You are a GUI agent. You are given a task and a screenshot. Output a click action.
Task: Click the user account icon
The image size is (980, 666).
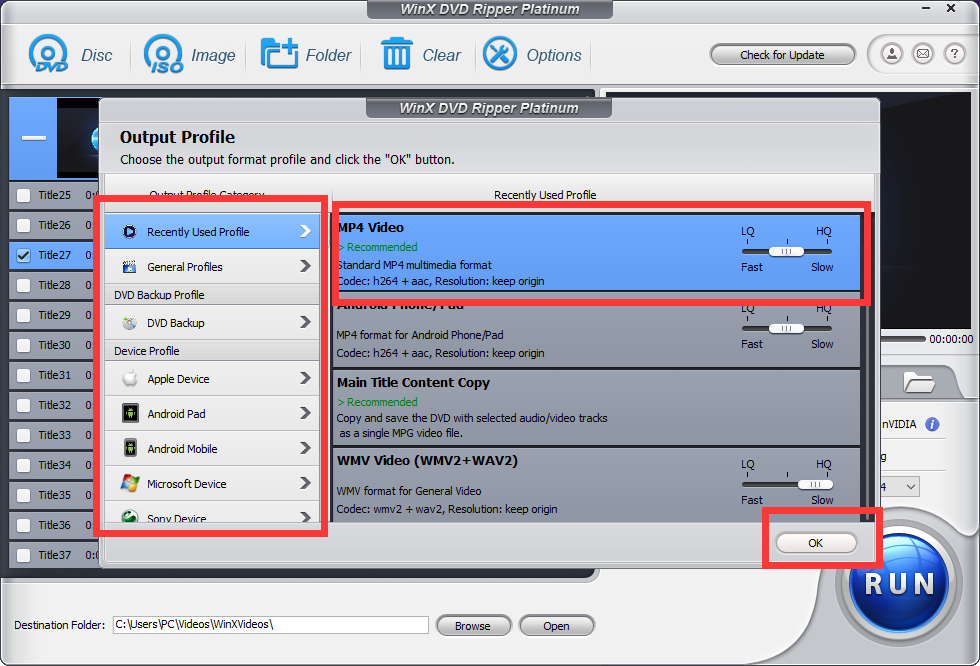tap(892, 54)
